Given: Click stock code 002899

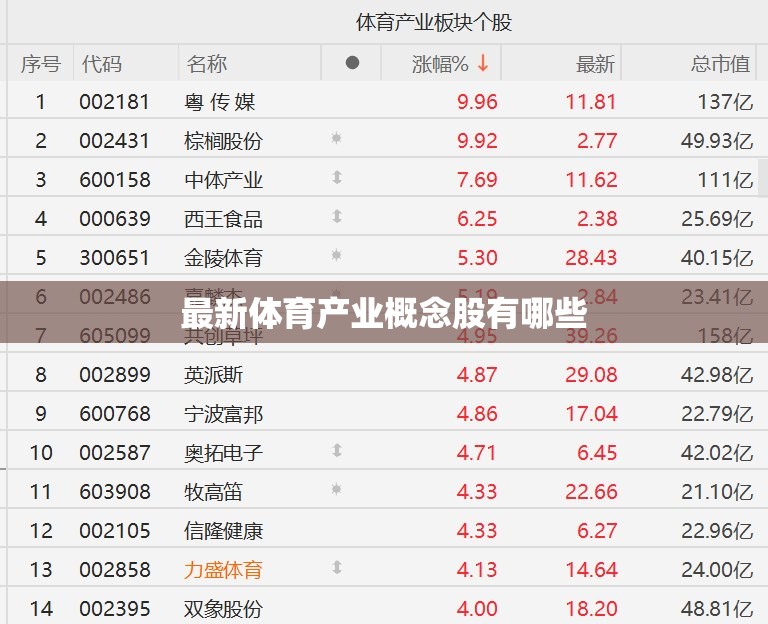Looking at the screenshot, I should point(115,375).
